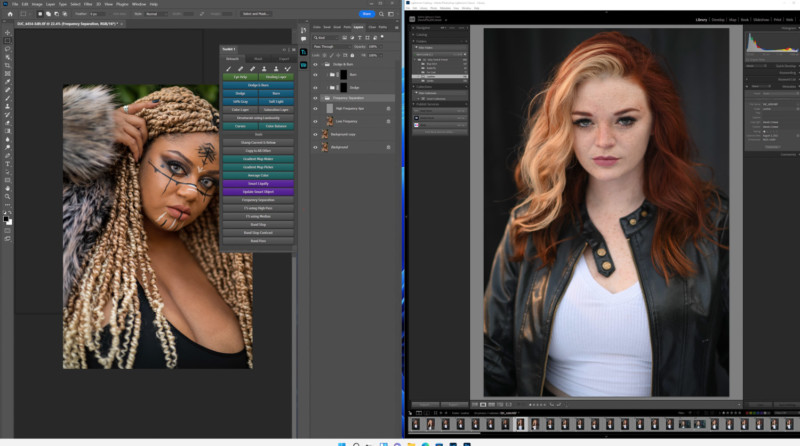The height and width of the screenshot is (446, 800).
Task: Select the Zoom tool in Photoshop toolbar
Action: coord(7,196)
